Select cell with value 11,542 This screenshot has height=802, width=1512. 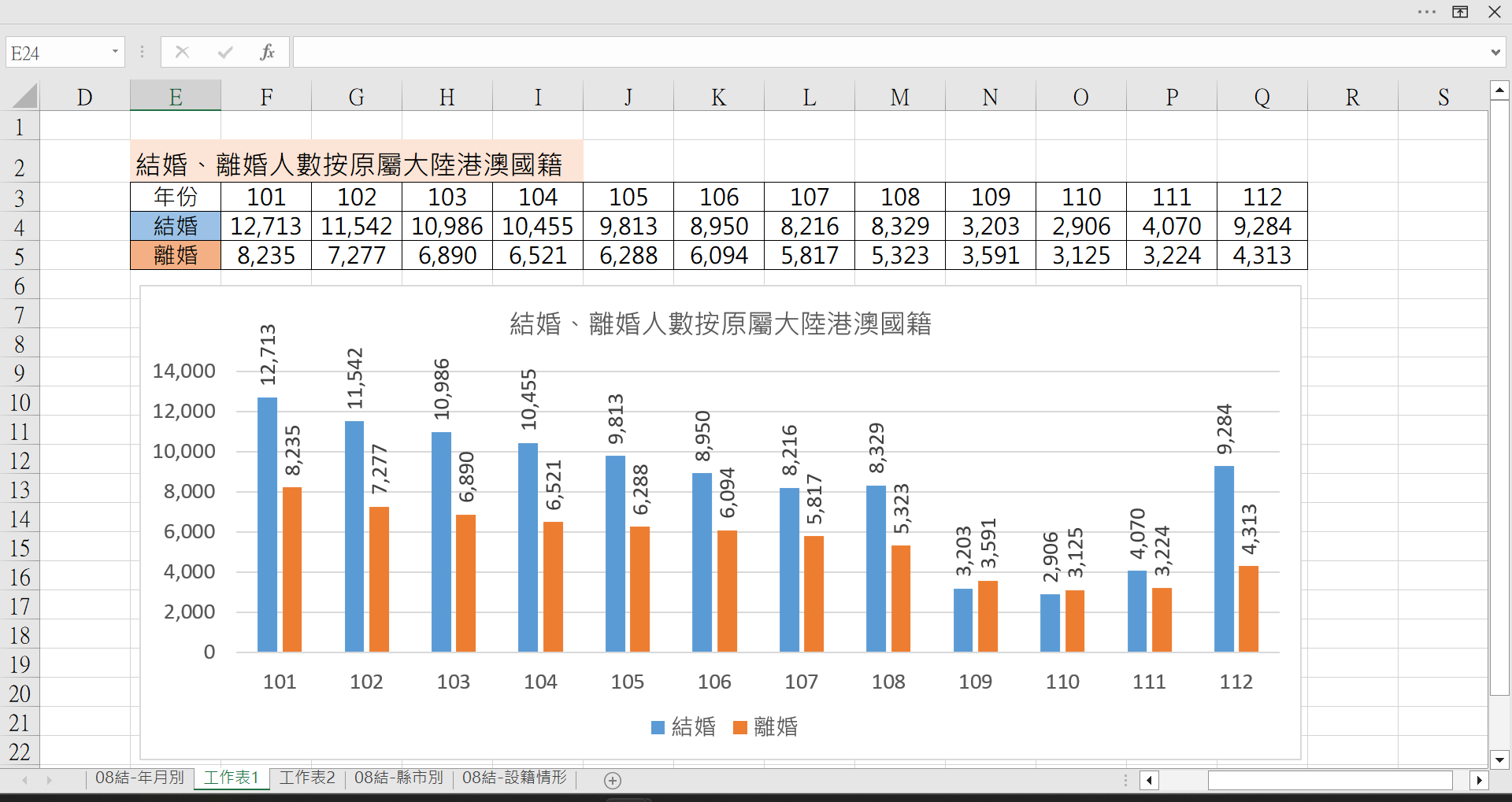click(357, 226)
